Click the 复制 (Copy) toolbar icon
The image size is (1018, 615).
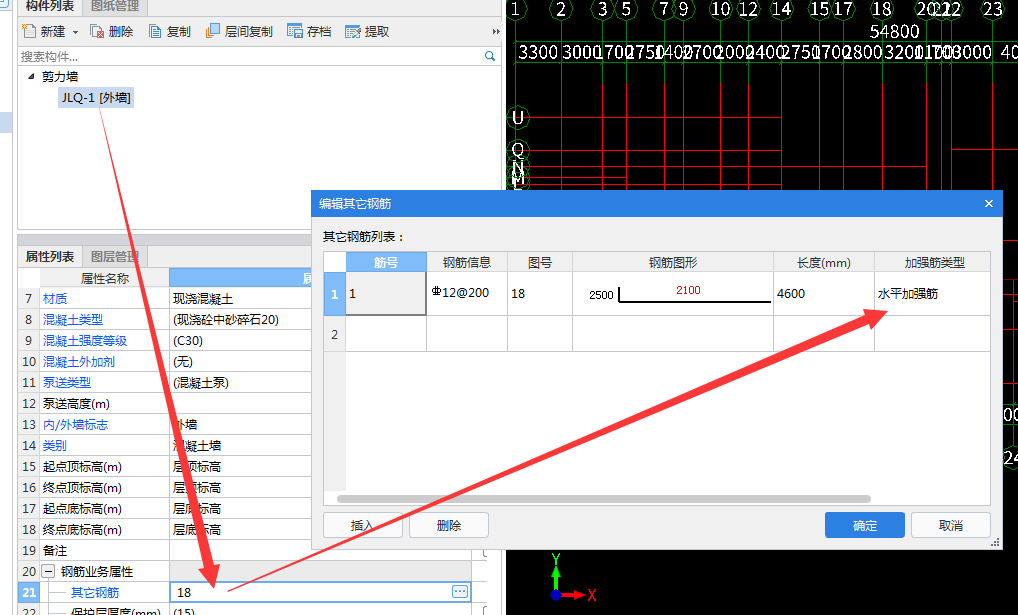(x=155, y=31)
